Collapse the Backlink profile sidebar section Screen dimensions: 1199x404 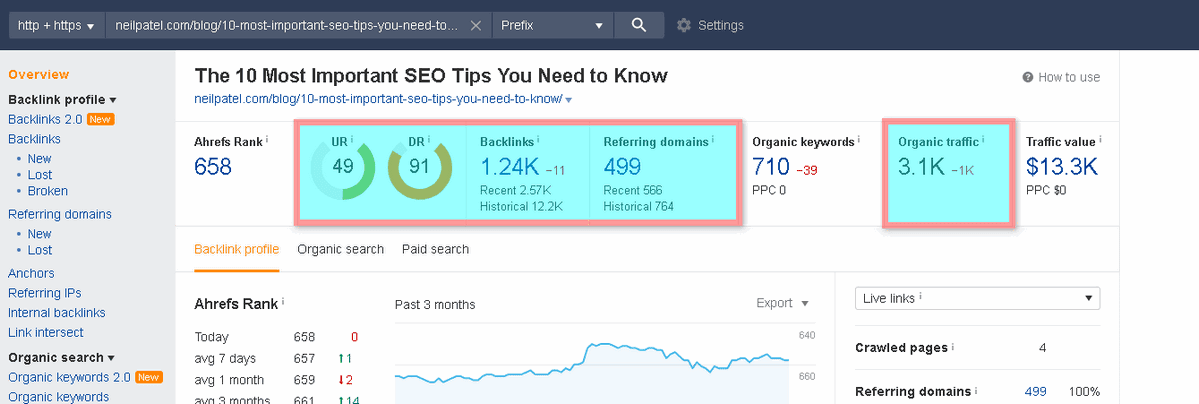point(62,99)
